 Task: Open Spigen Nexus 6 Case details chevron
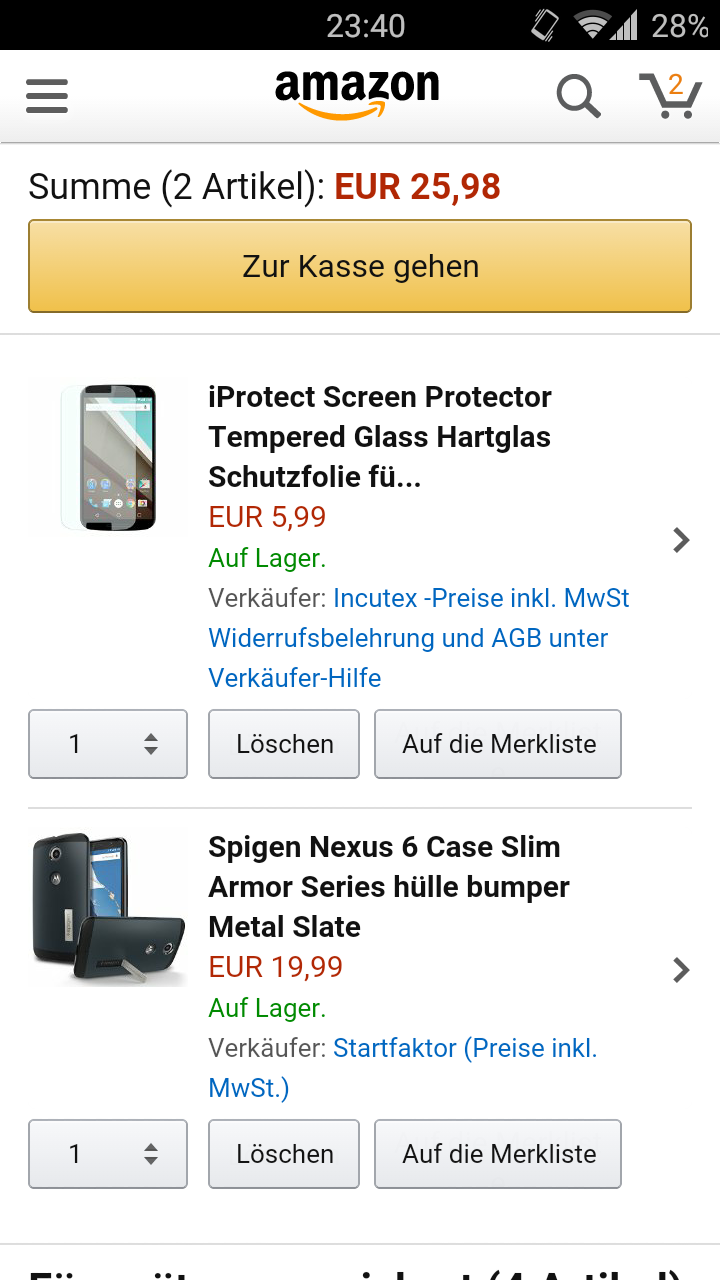pyautogui.click(x=681, y=970)
